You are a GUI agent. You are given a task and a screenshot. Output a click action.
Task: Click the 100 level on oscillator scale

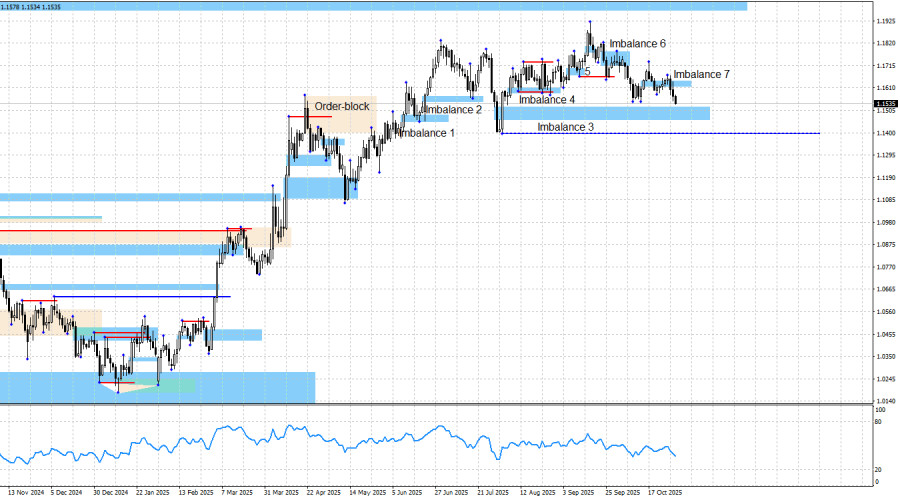pos(880,410)
